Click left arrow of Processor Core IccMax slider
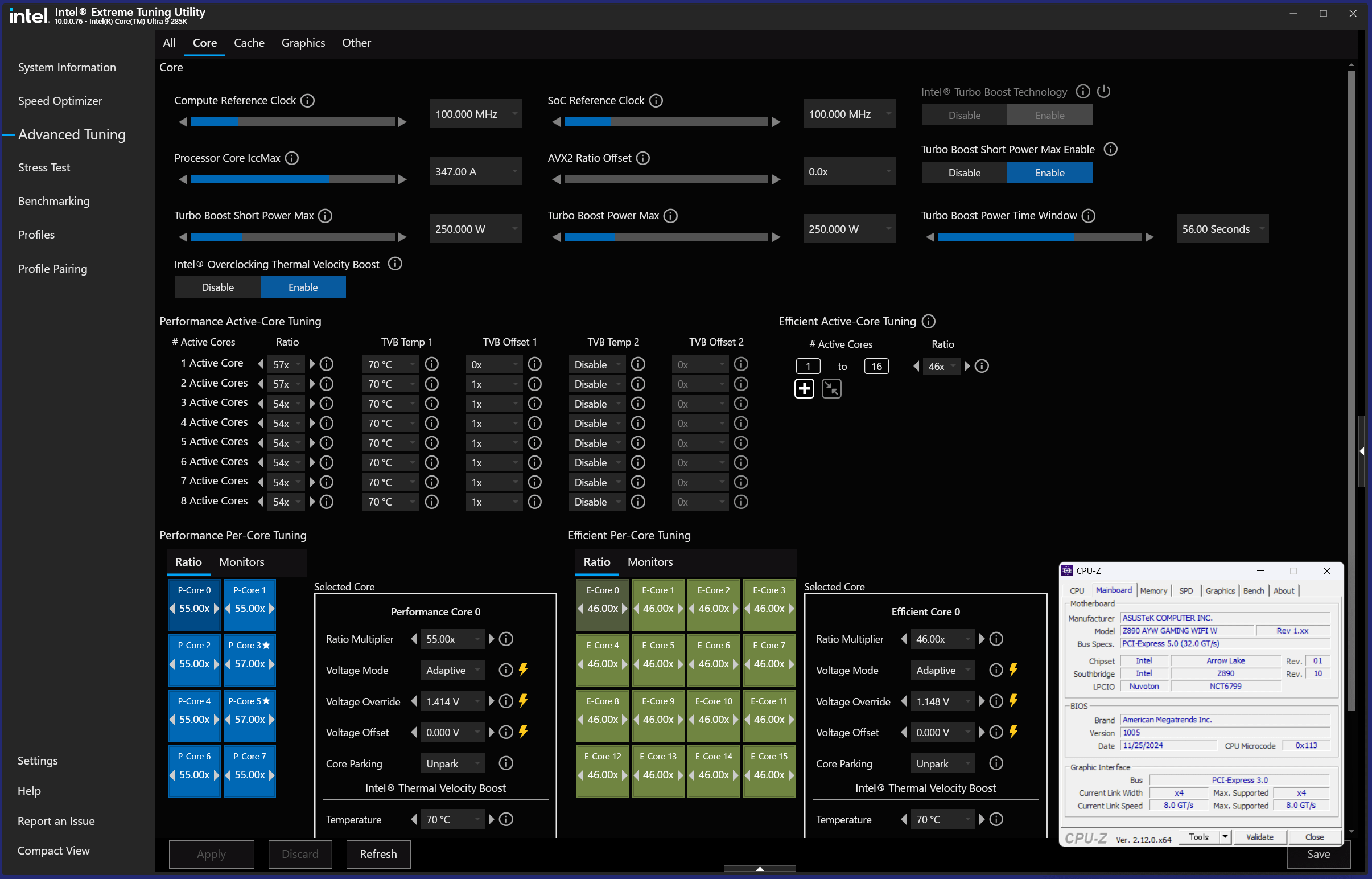Viewport: 1372px width, 879px height. click(x=183, y=179)
